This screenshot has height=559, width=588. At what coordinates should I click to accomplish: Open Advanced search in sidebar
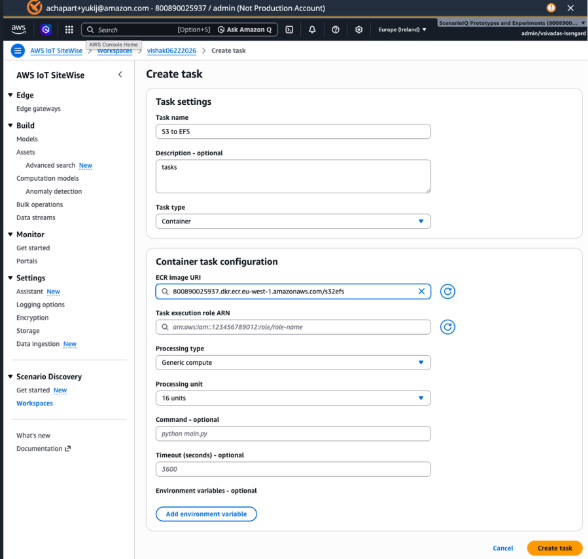[x=50, y=165]
